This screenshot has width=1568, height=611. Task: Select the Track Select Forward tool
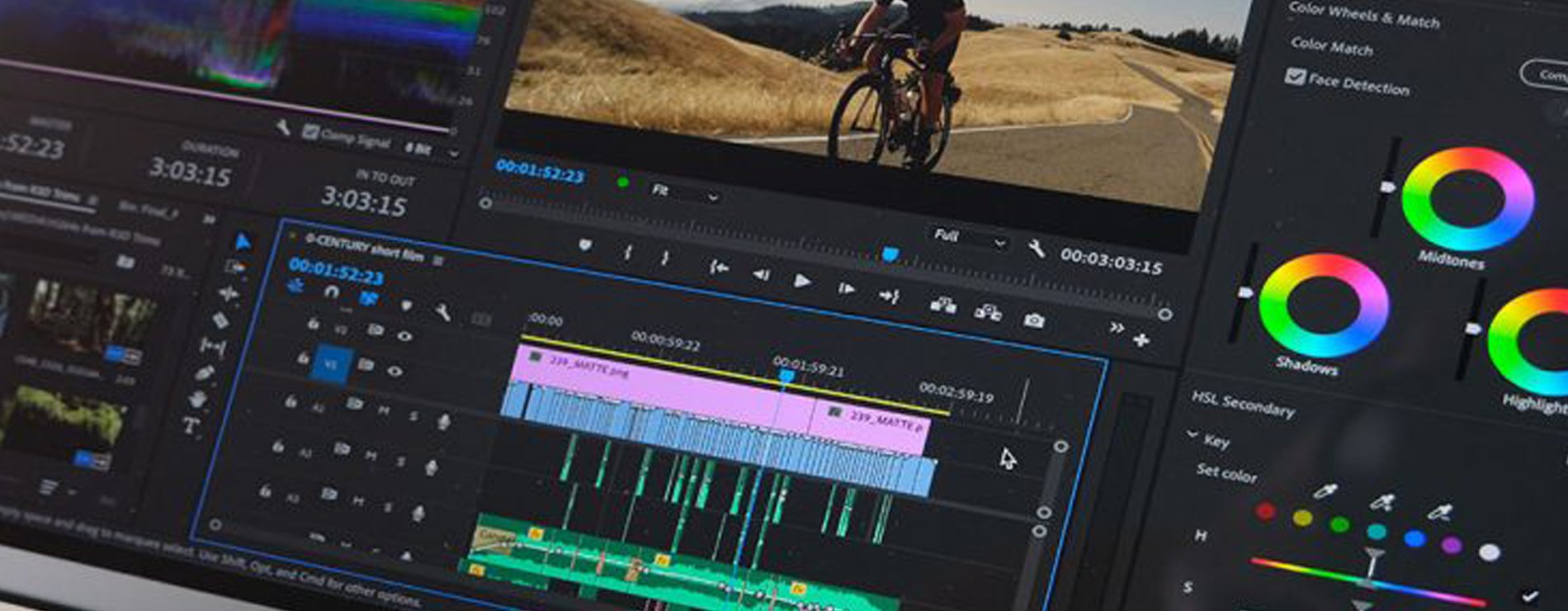[x=235, y=268]
